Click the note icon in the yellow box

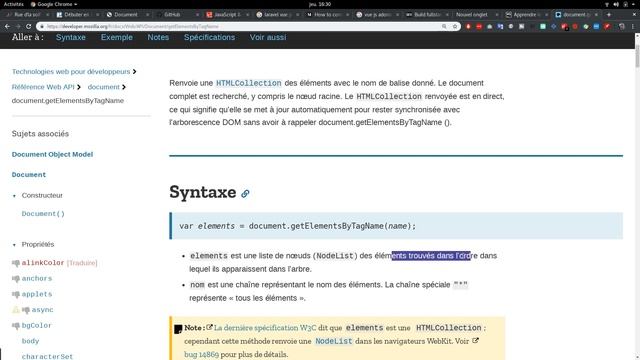178,329
